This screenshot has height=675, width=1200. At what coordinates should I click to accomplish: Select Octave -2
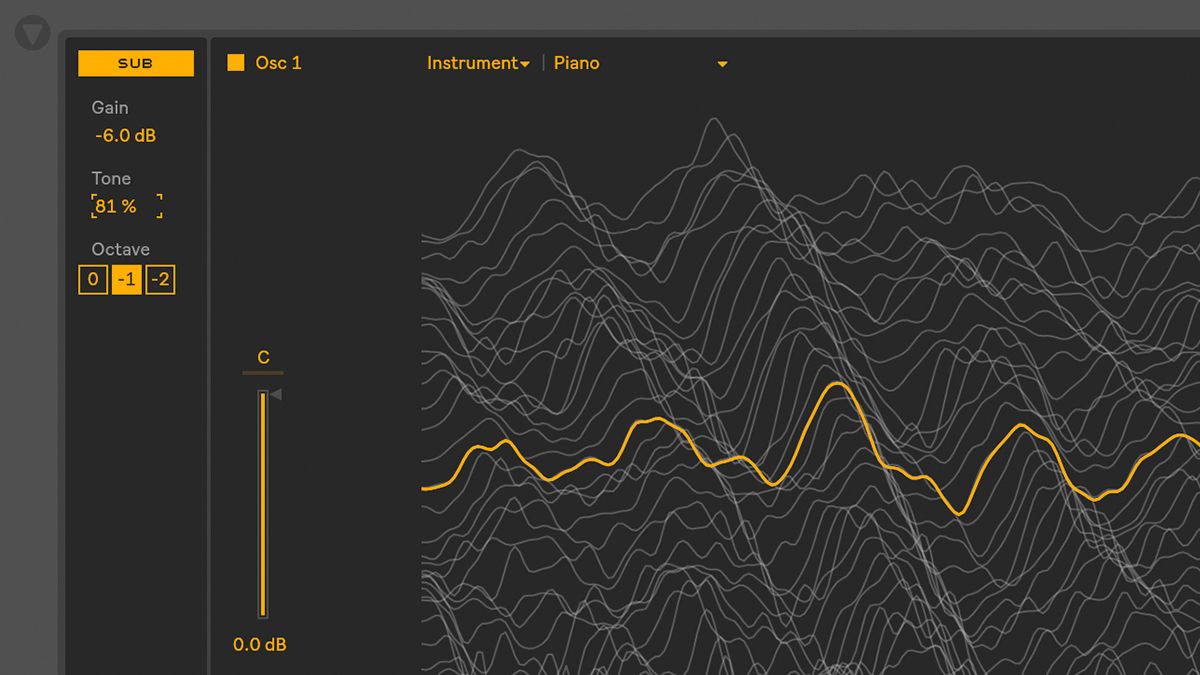click(160, 279)
